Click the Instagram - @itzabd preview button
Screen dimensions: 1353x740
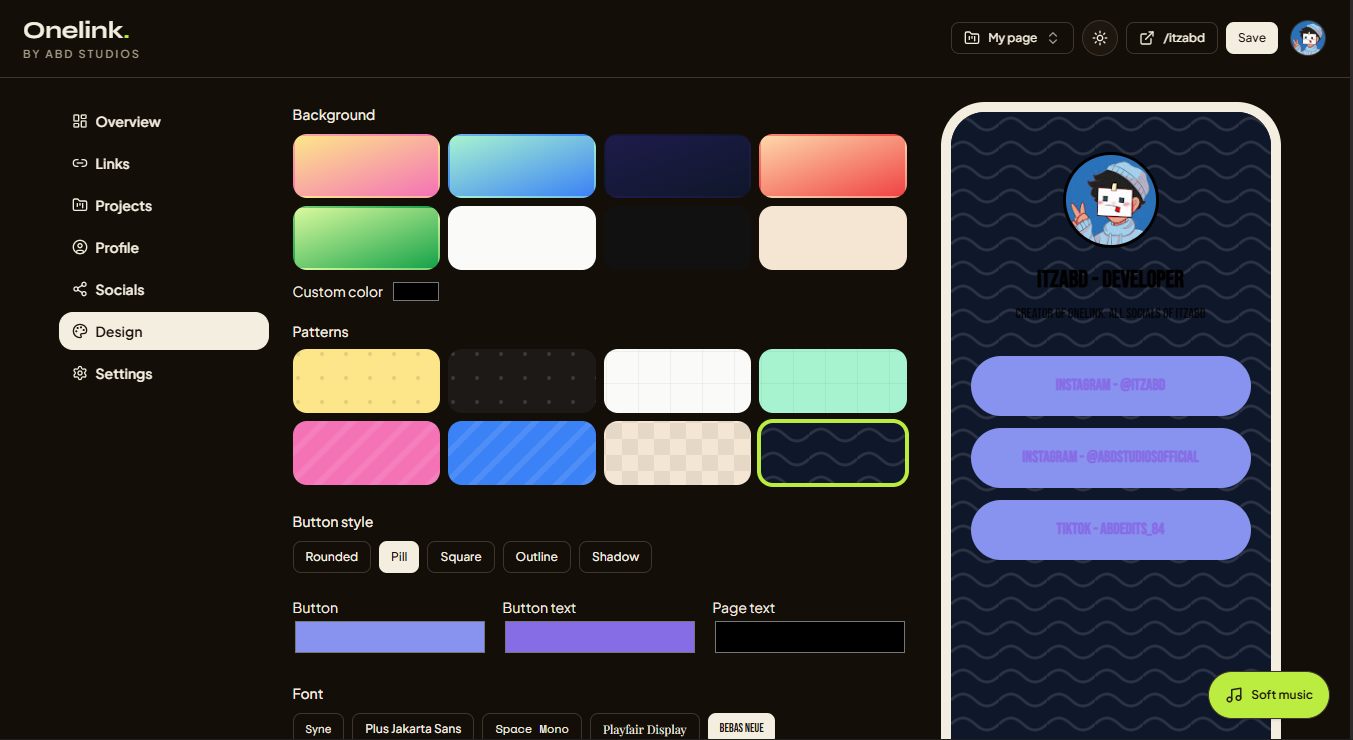1111,385
